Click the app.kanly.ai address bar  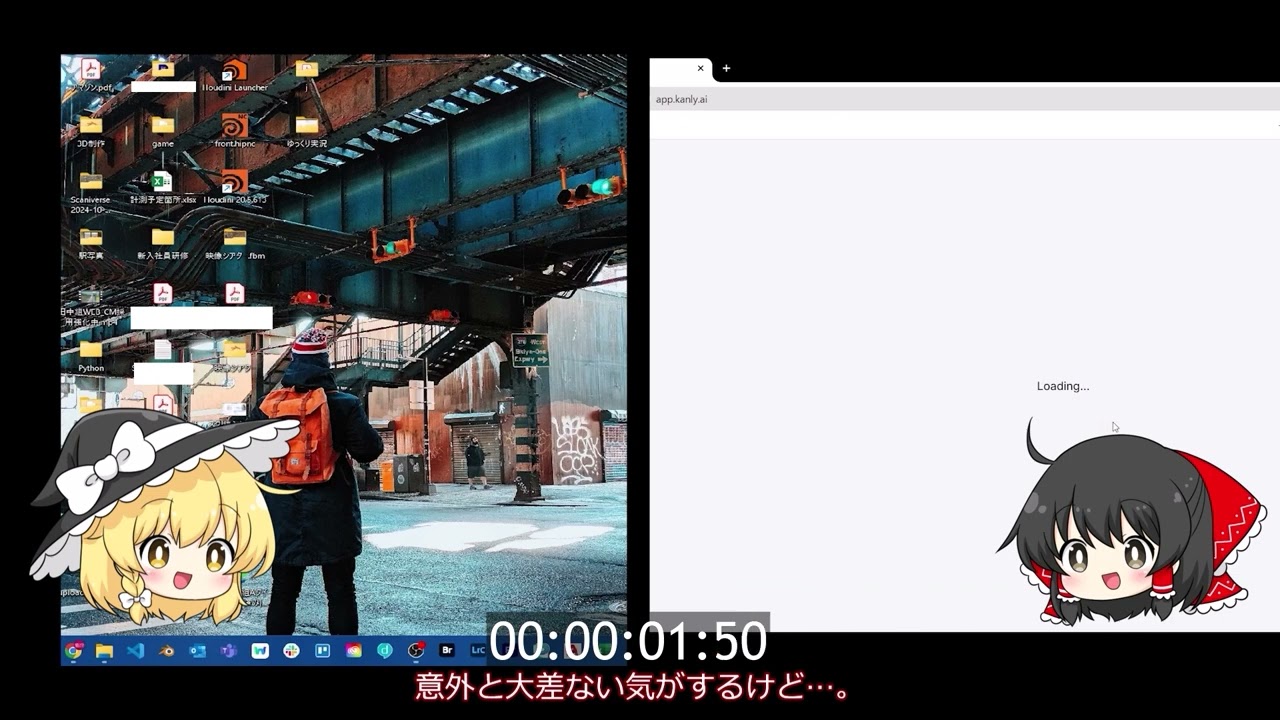point(965,99)
